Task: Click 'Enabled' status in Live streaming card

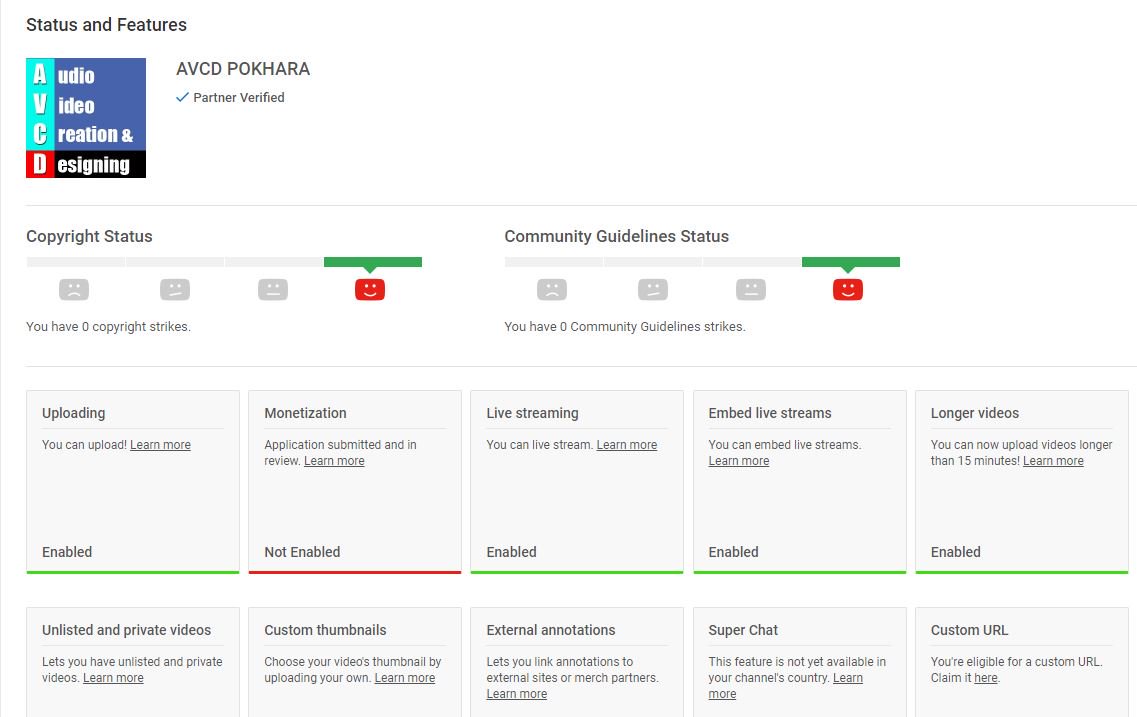Action: [x=511, y=552]
